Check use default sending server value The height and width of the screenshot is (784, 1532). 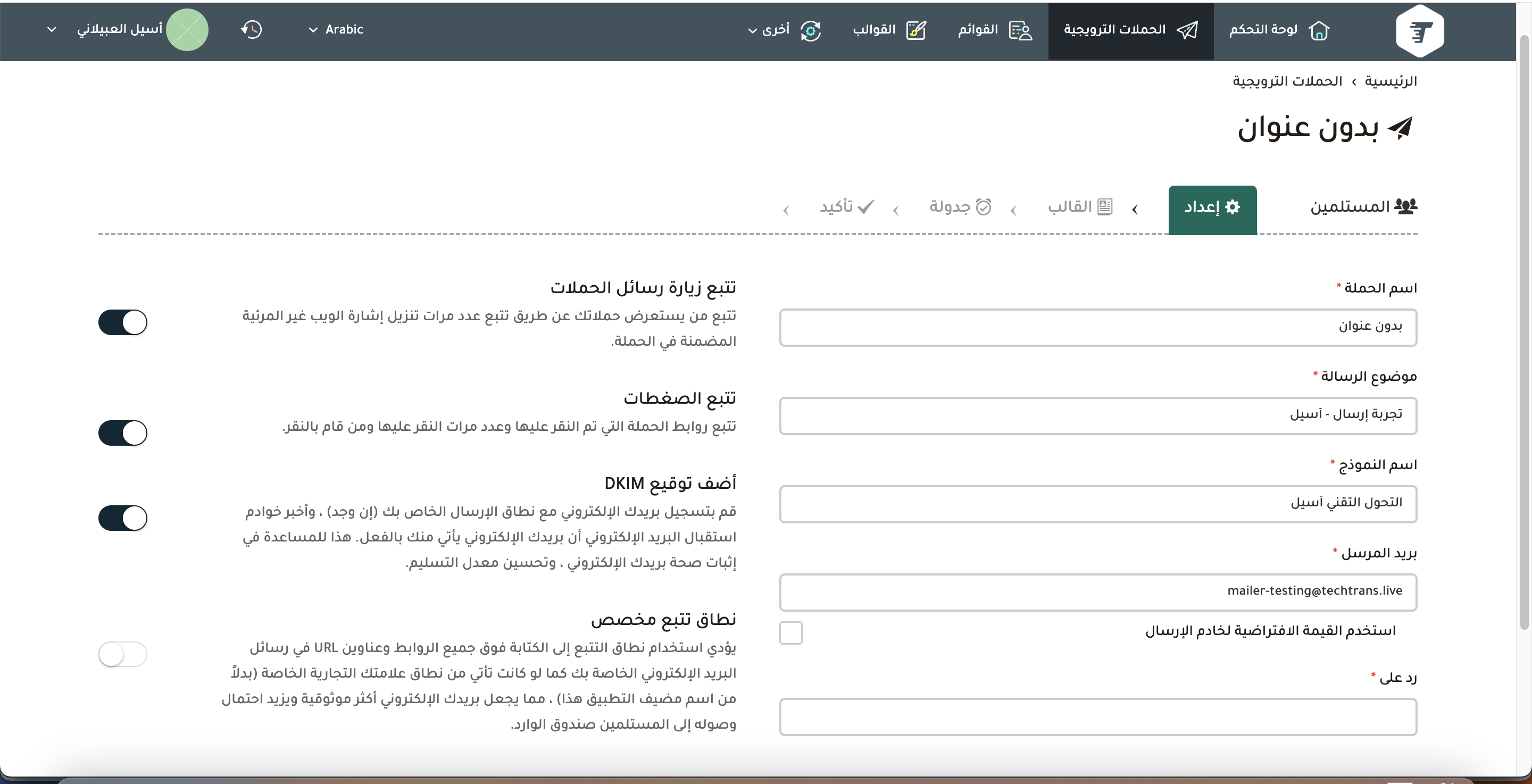pos(791,633)
